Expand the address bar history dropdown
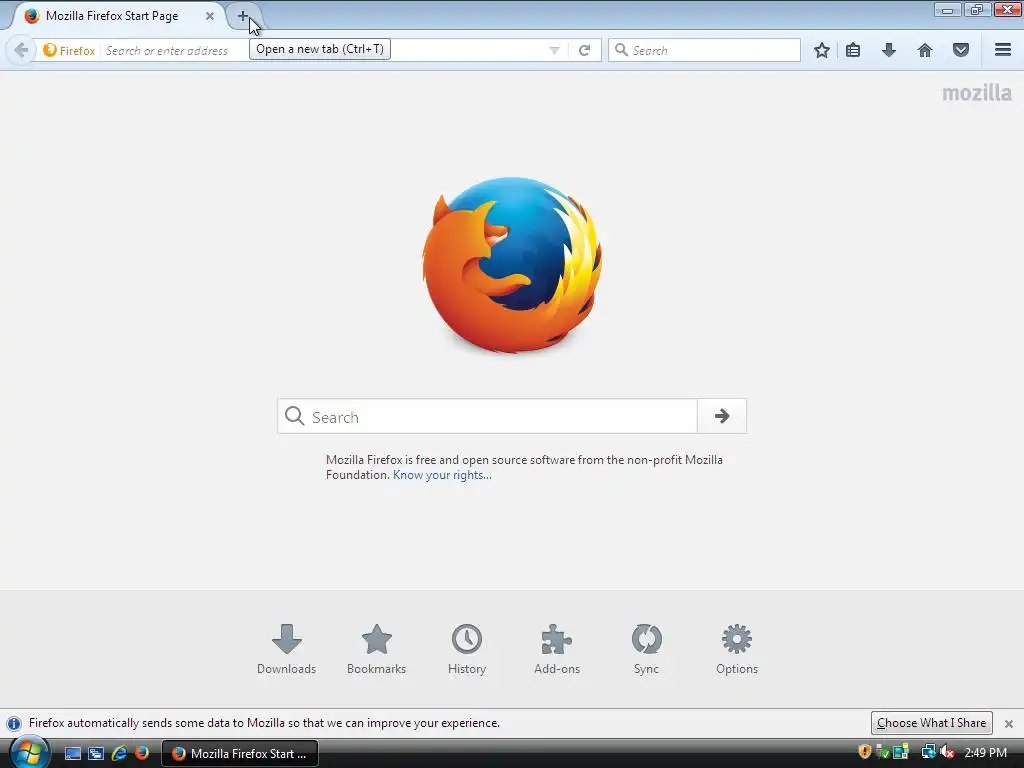The height and width of the screenshot is (768, 1024). (x=554, y=50)
